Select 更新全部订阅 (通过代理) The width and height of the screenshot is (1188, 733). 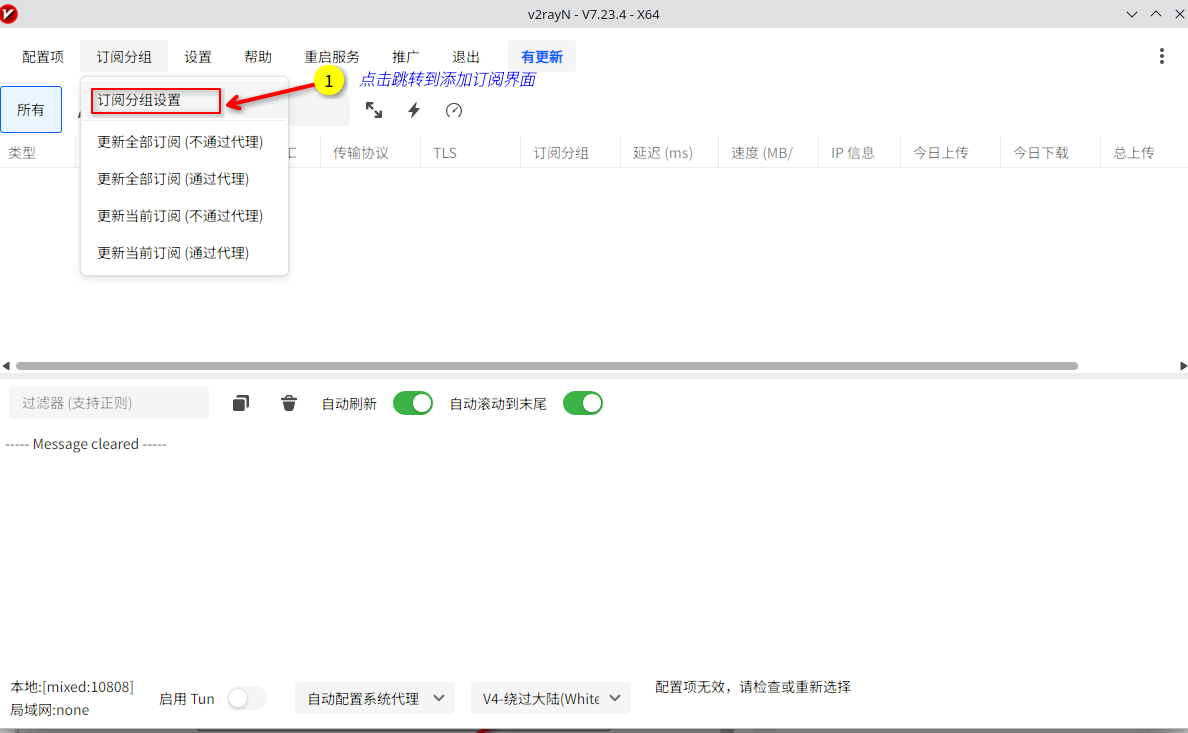[184, 179]
